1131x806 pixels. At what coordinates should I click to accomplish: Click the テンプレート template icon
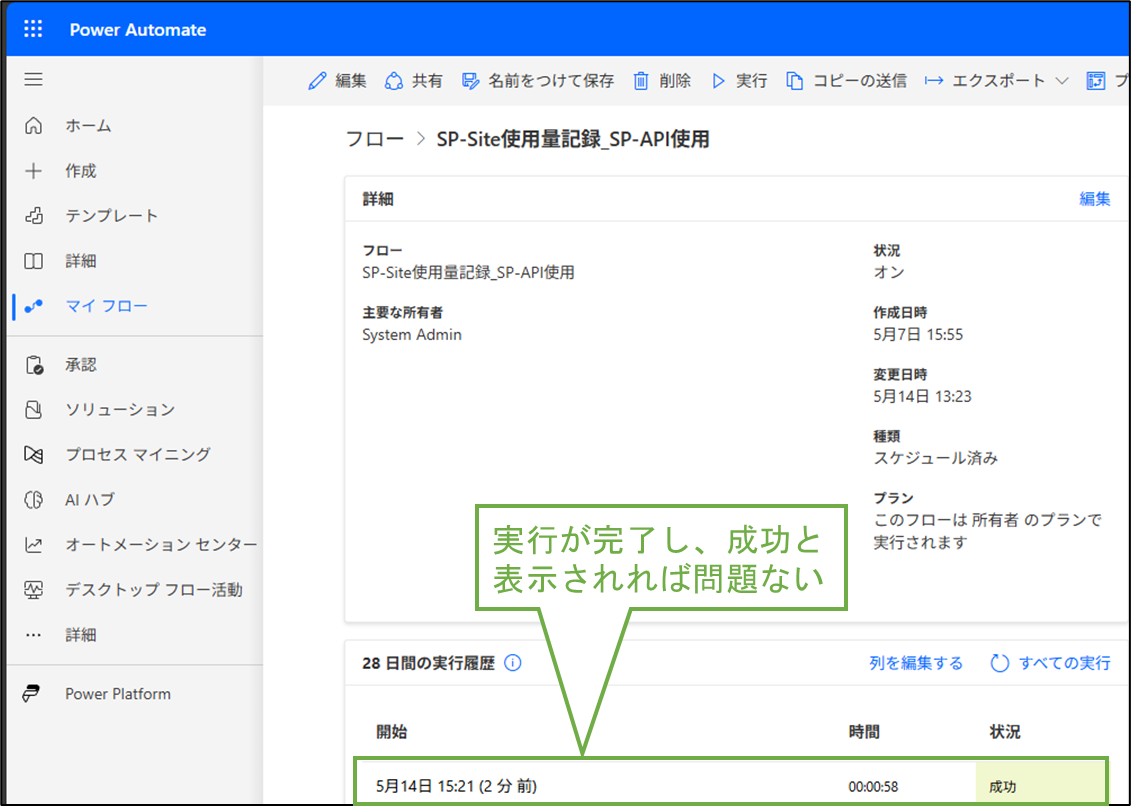tap(33, 216)
